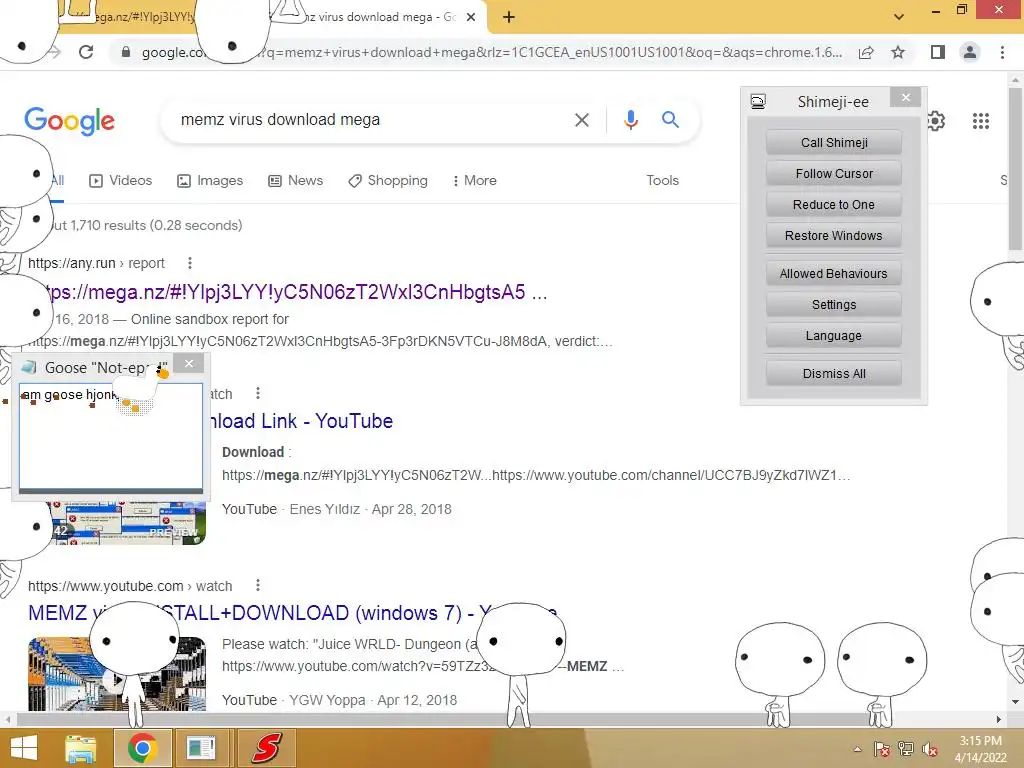Click the Enes Yıldız channel text

tap(325, 509)
